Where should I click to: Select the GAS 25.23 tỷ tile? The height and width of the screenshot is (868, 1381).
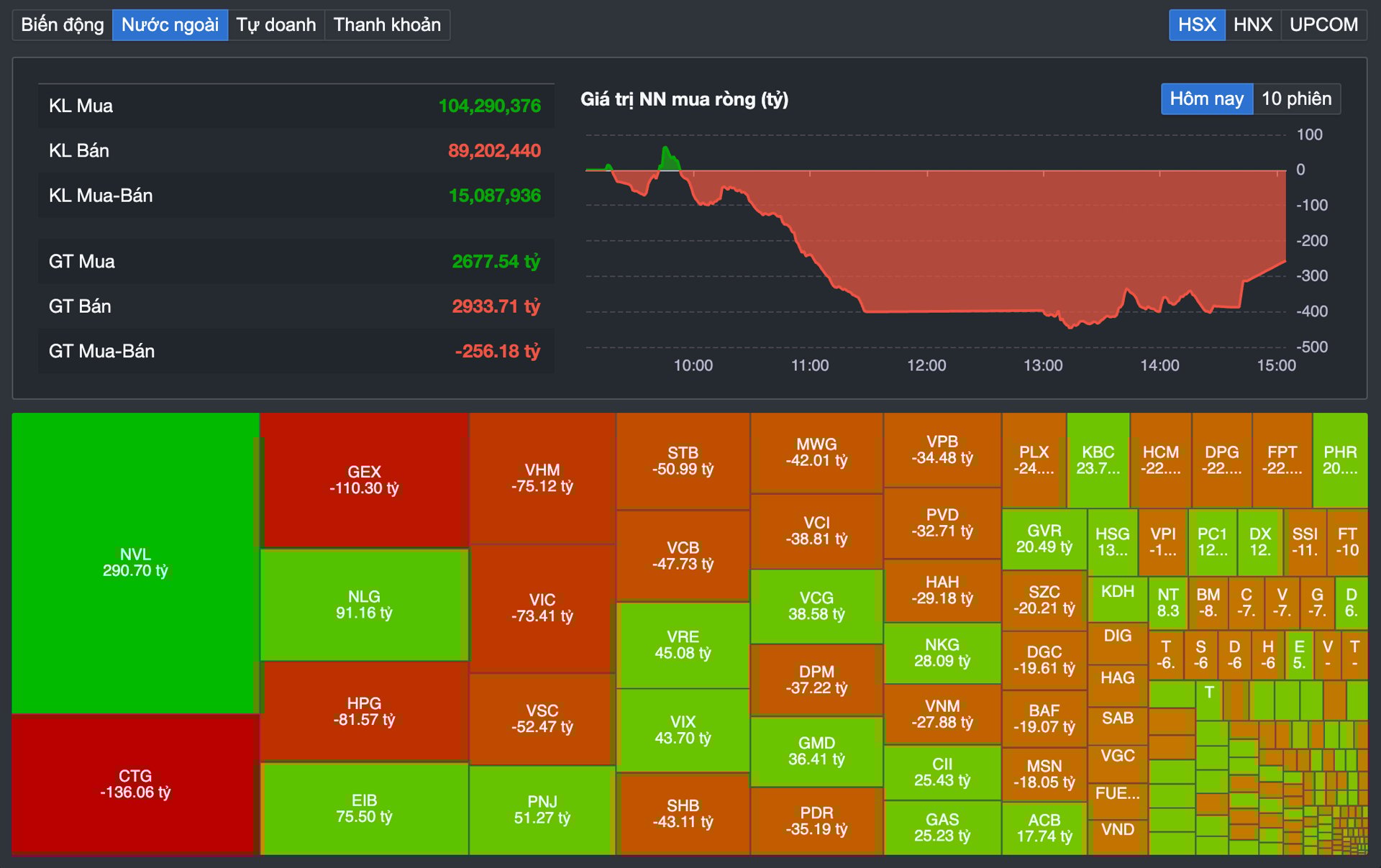point(942,828)
